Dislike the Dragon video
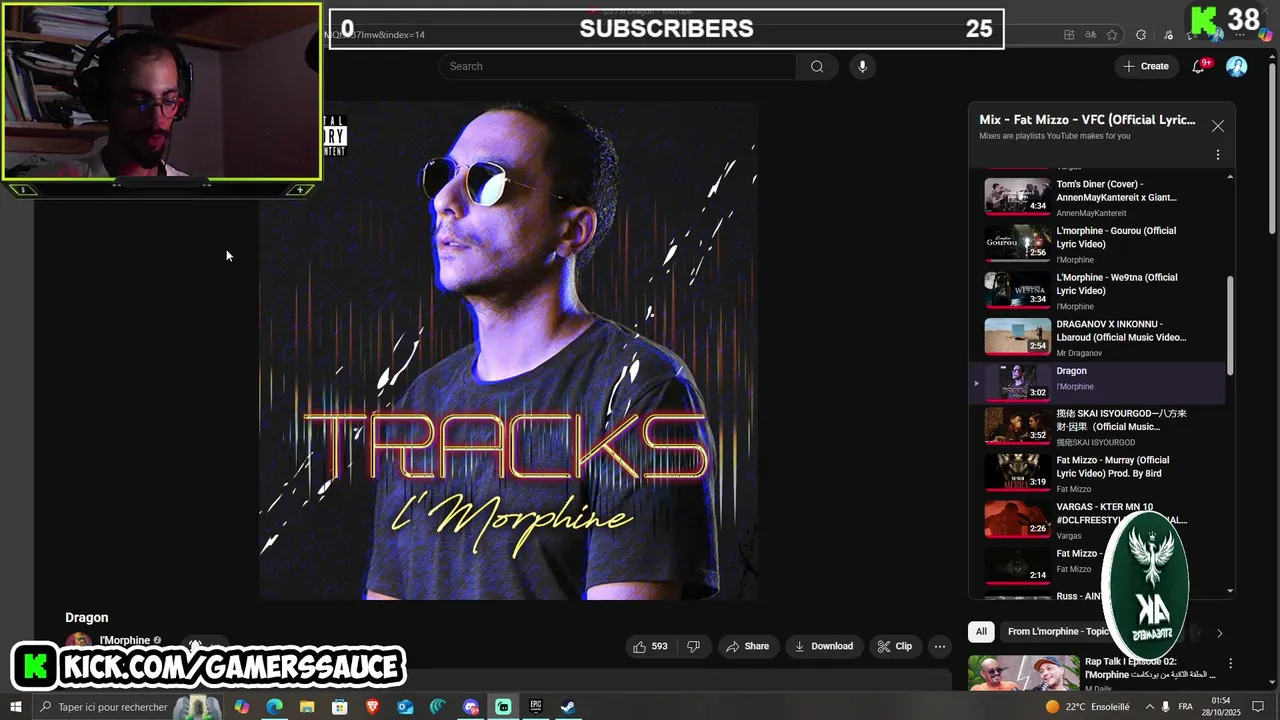Viewport: 1280px width, 720px height. [x=694, y=646]
